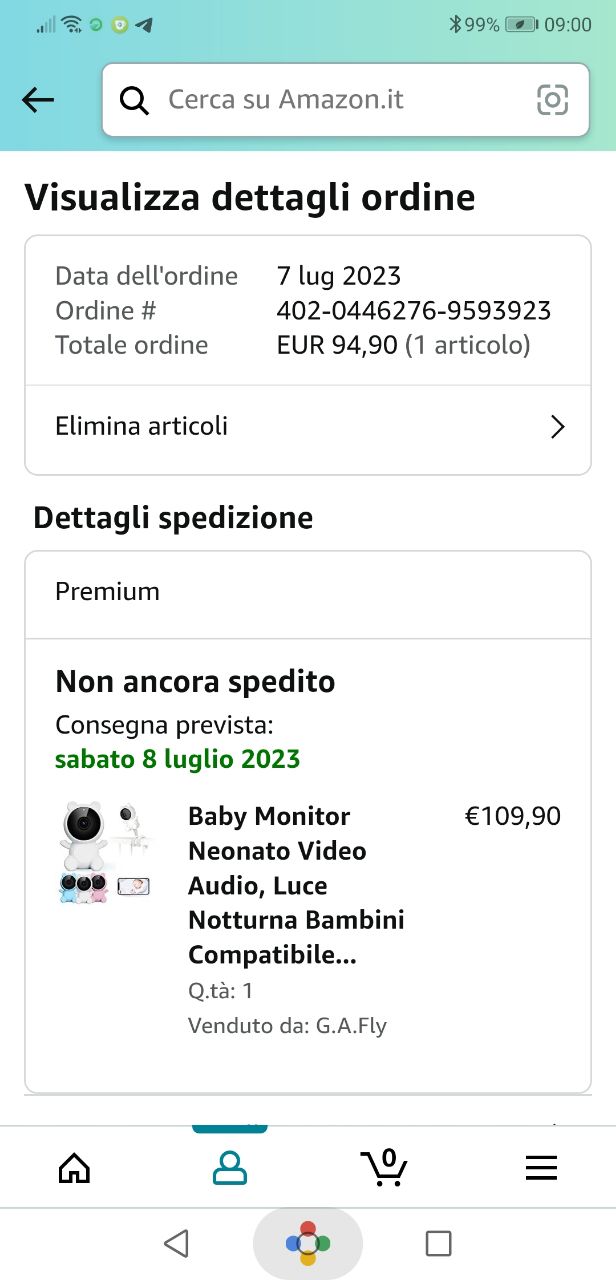Tap the battery status indicator
Image resolution: width=616 pixels, height=1280 pixels.
click(x=521, y=25)
